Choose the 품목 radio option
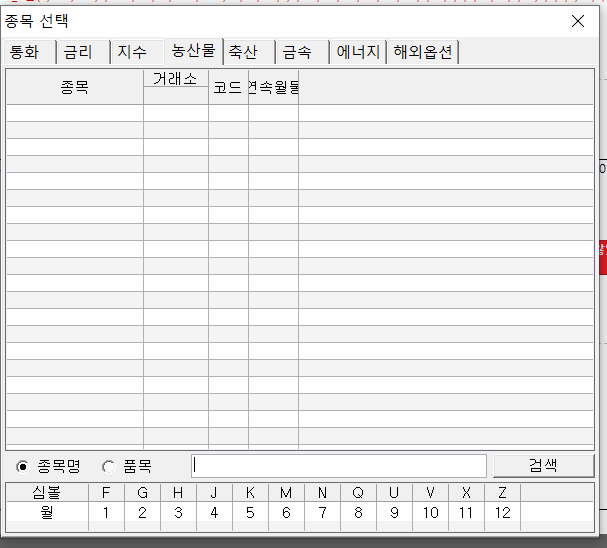The height and width of the screenshot is (548, 607). pos(108,466)
